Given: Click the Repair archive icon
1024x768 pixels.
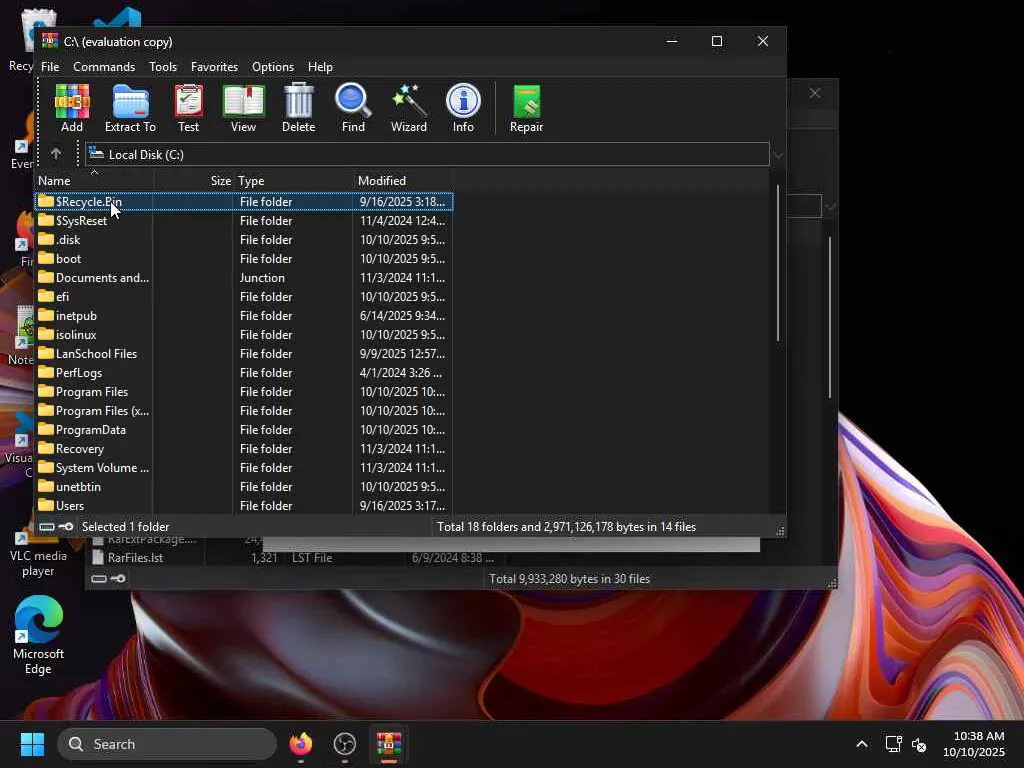Looking at the screenshot, I should (526, 108).
